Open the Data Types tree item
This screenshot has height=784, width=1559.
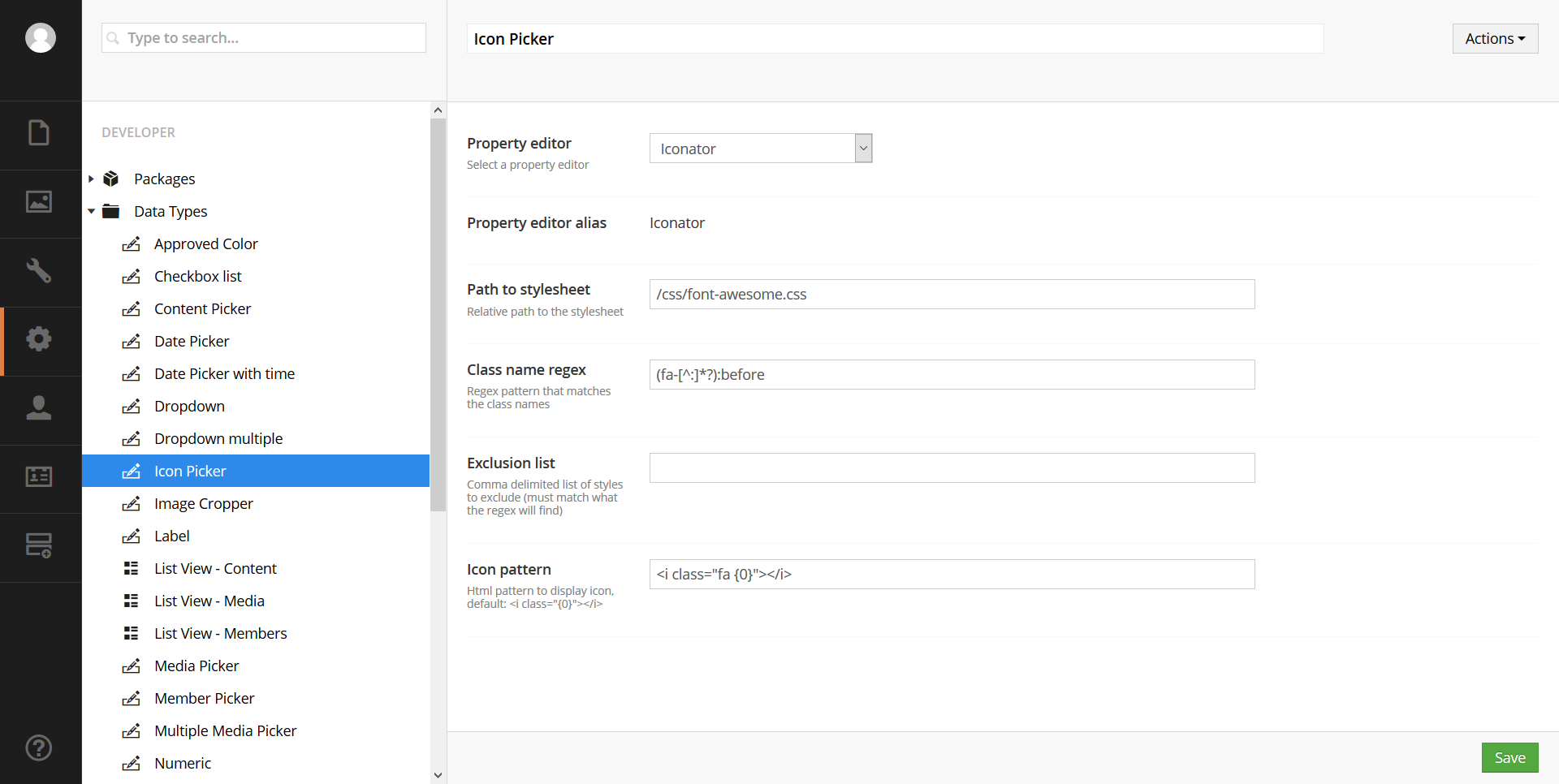coord(171,211)
